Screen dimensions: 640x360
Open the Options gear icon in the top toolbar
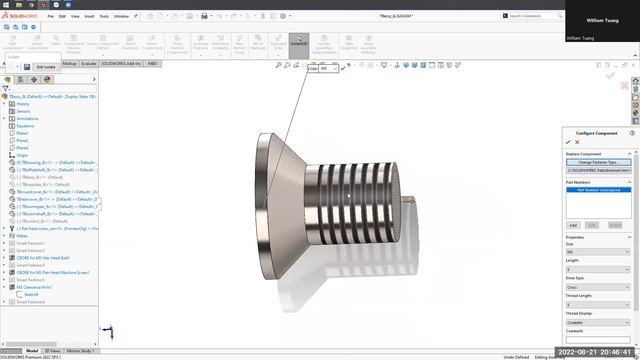(x=283, y=16)
